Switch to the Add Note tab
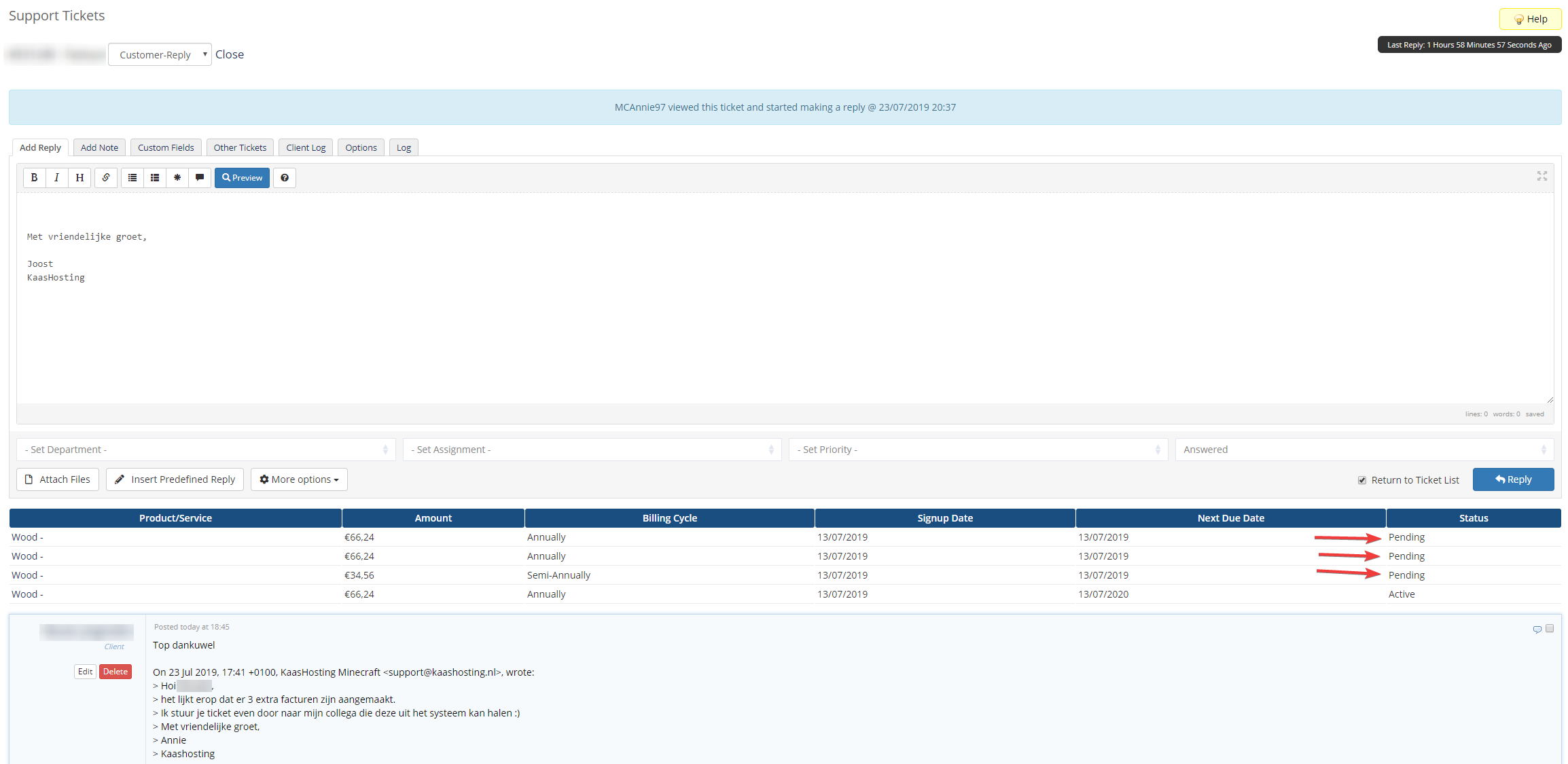Screen dimensions: 1568x764 99,147
